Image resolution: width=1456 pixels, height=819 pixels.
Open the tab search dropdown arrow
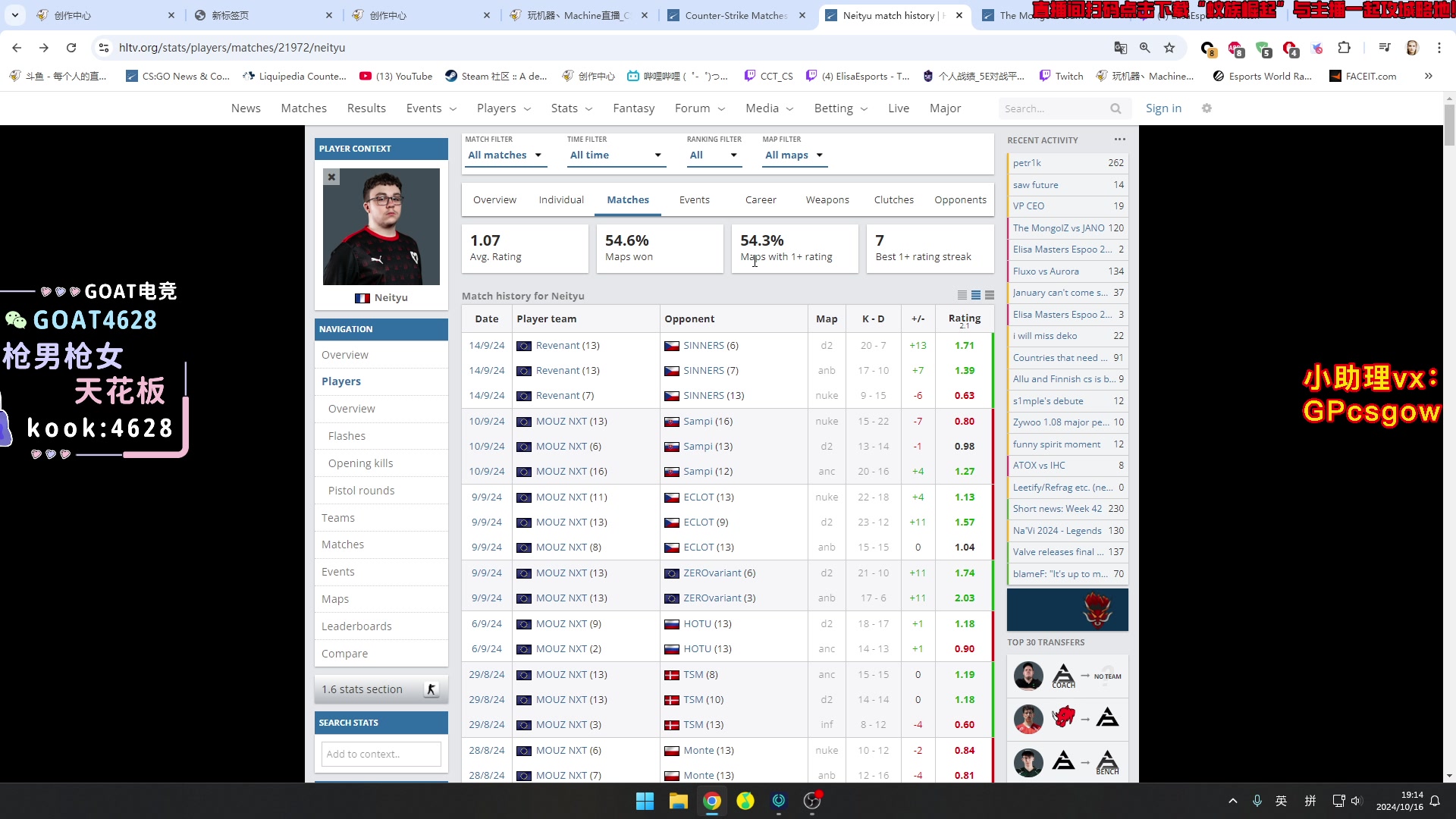(x=15, y=15)
